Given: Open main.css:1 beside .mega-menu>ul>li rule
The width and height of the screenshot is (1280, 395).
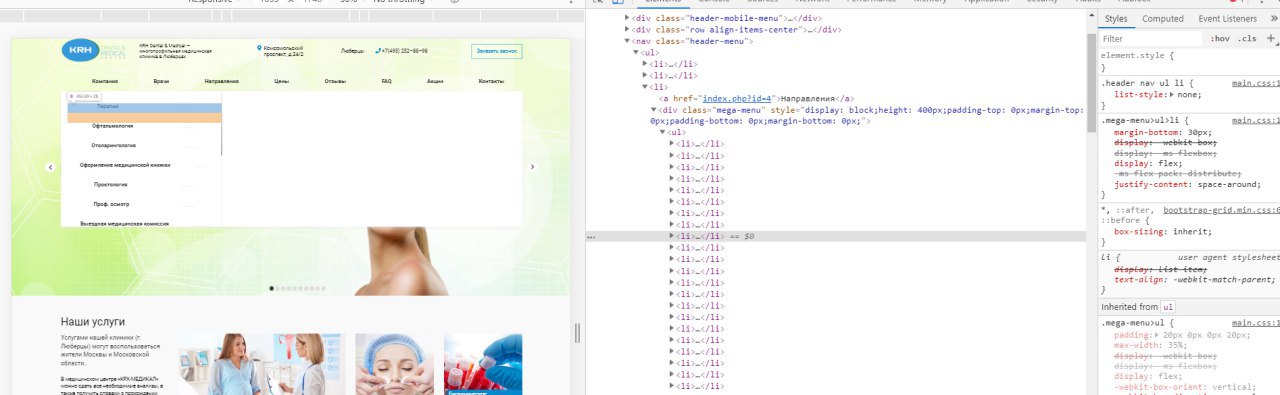Looking at the screenshot, I should (x=1255, y=121).
